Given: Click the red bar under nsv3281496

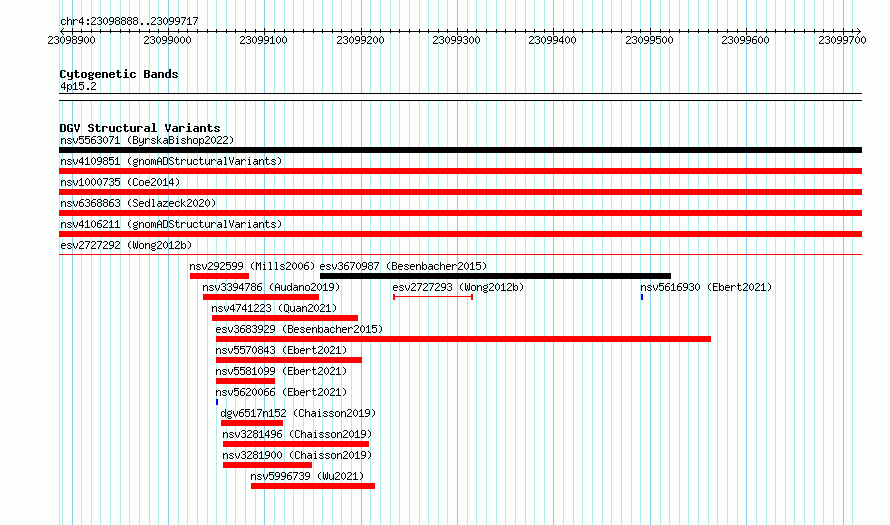Looking at the screenshot, I should (x=296, y=444).
